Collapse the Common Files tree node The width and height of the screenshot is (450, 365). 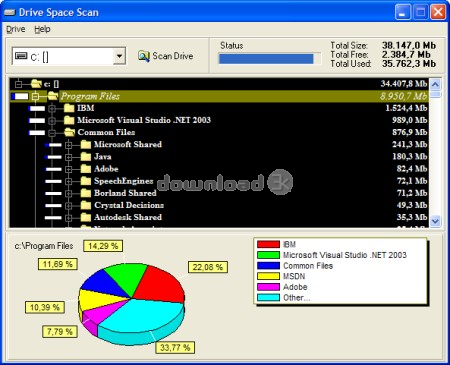(x=52, y=133)
